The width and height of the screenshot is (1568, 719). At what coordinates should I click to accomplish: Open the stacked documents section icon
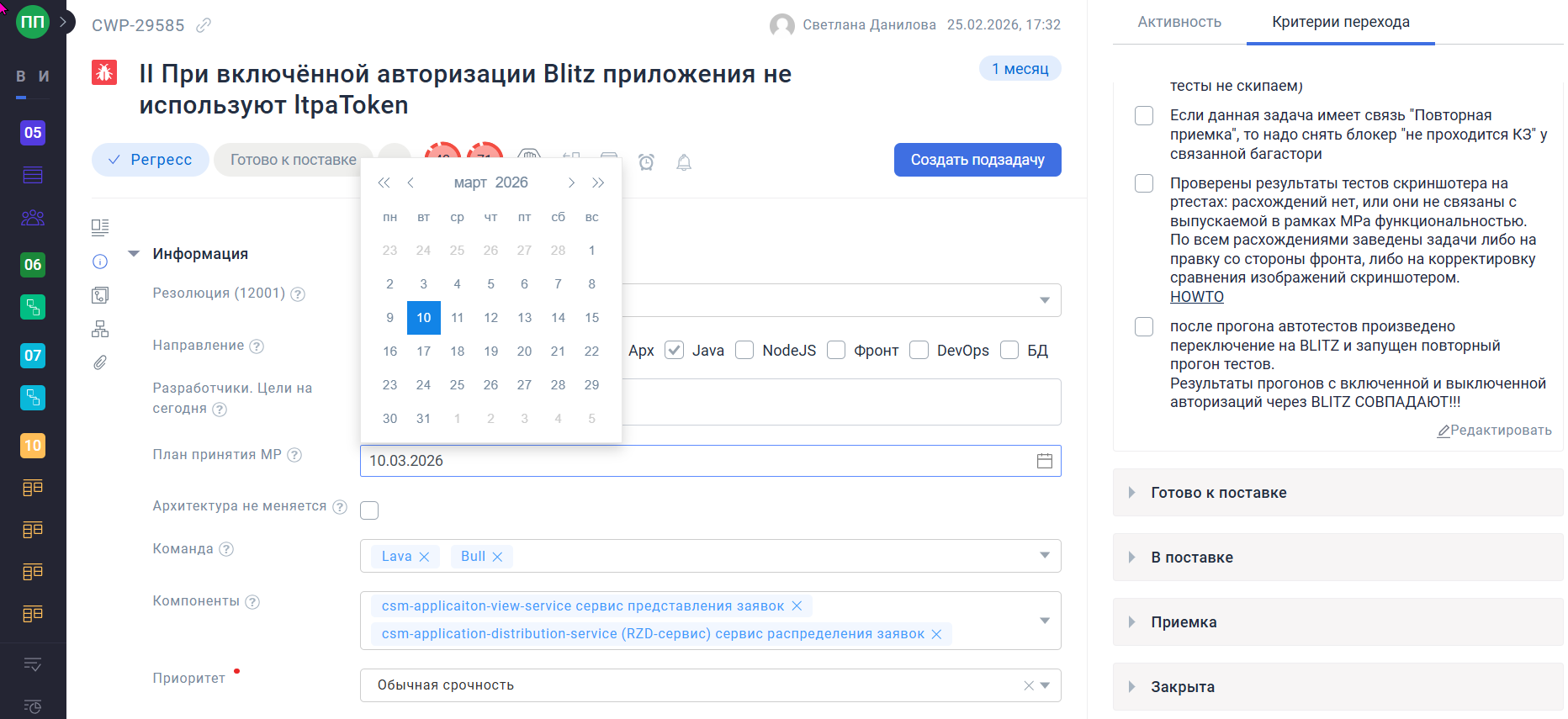[x=100, y=295]
